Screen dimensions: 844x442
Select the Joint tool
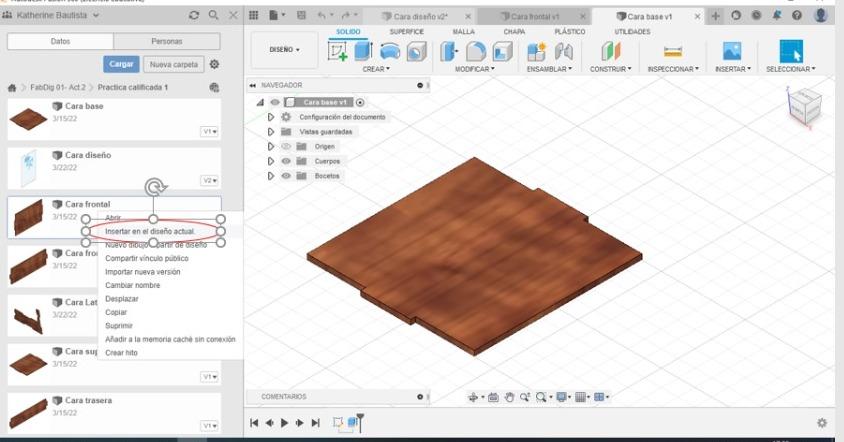click(x=564, y=52)
